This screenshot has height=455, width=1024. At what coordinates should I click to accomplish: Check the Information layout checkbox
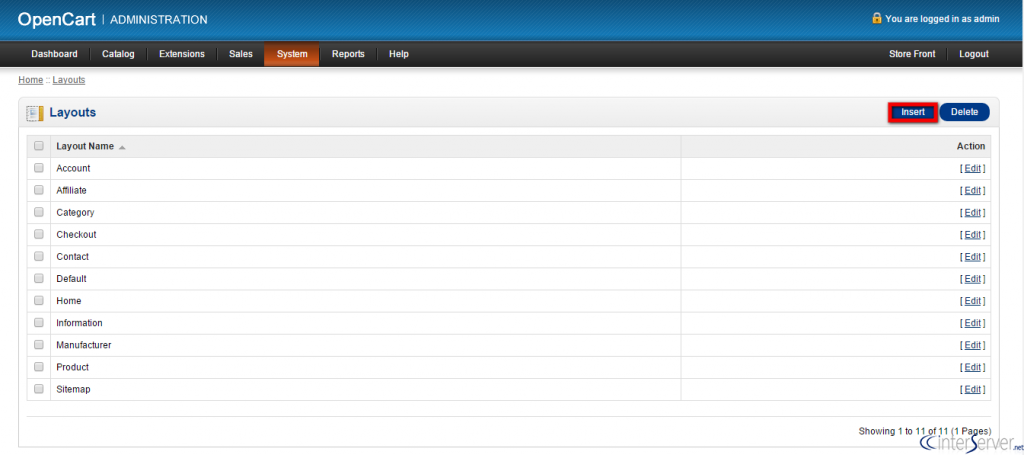39,322
